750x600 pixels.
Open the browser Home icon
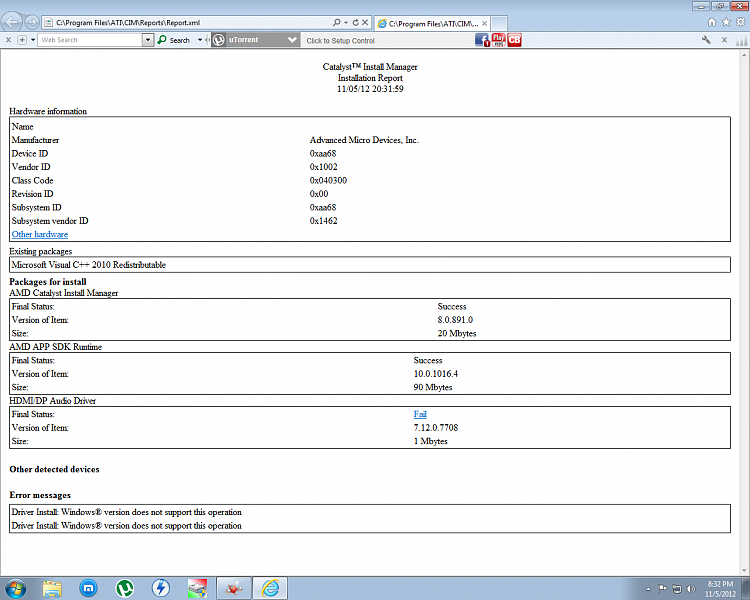coord(712,22)
